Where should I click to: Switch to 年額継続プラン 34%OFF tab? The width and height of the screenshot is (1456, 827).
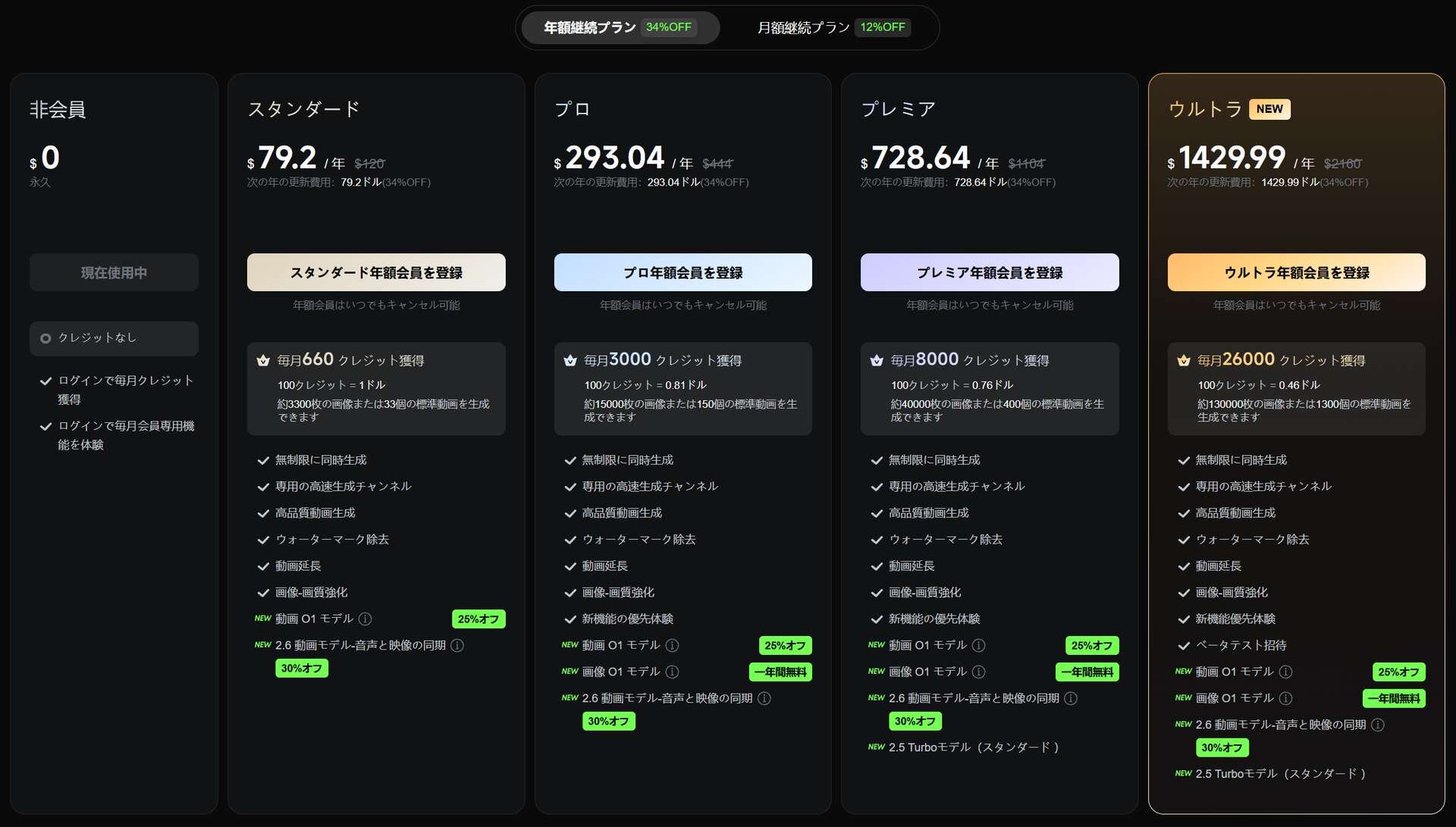620,28
